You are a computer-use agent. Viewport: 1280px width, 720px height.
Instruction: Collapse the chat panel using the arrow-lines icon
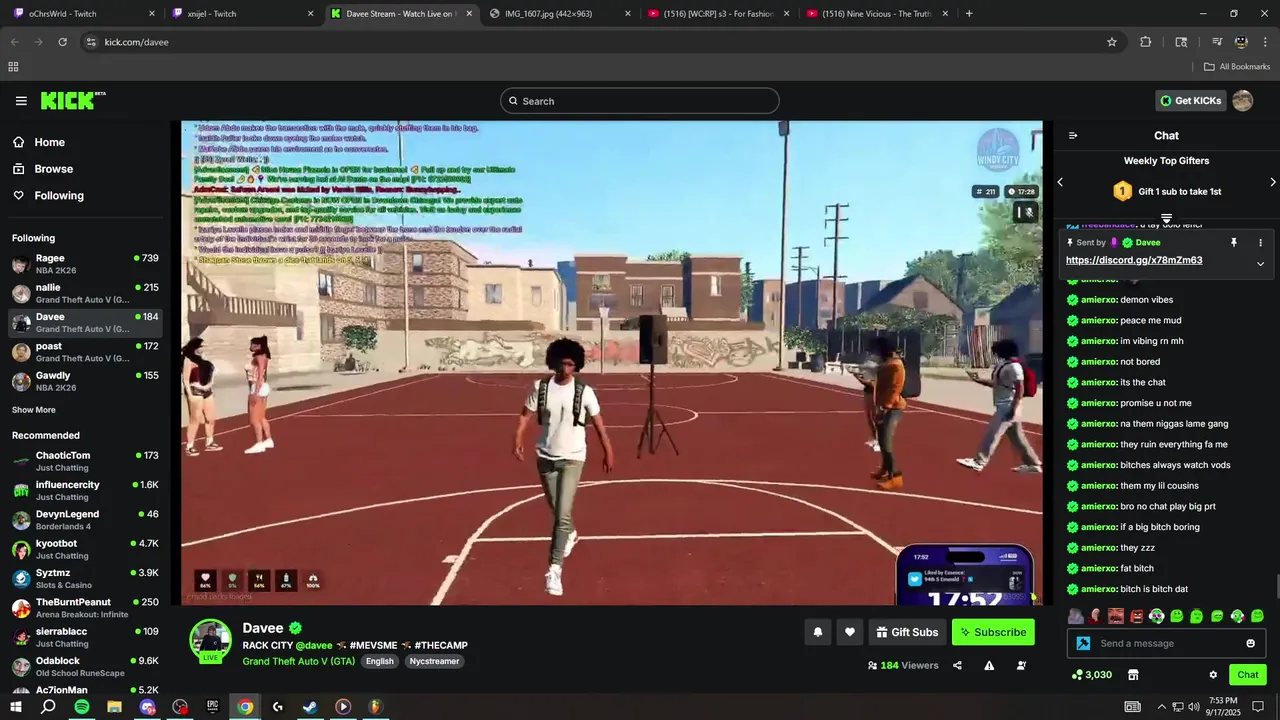(1073, 136)
